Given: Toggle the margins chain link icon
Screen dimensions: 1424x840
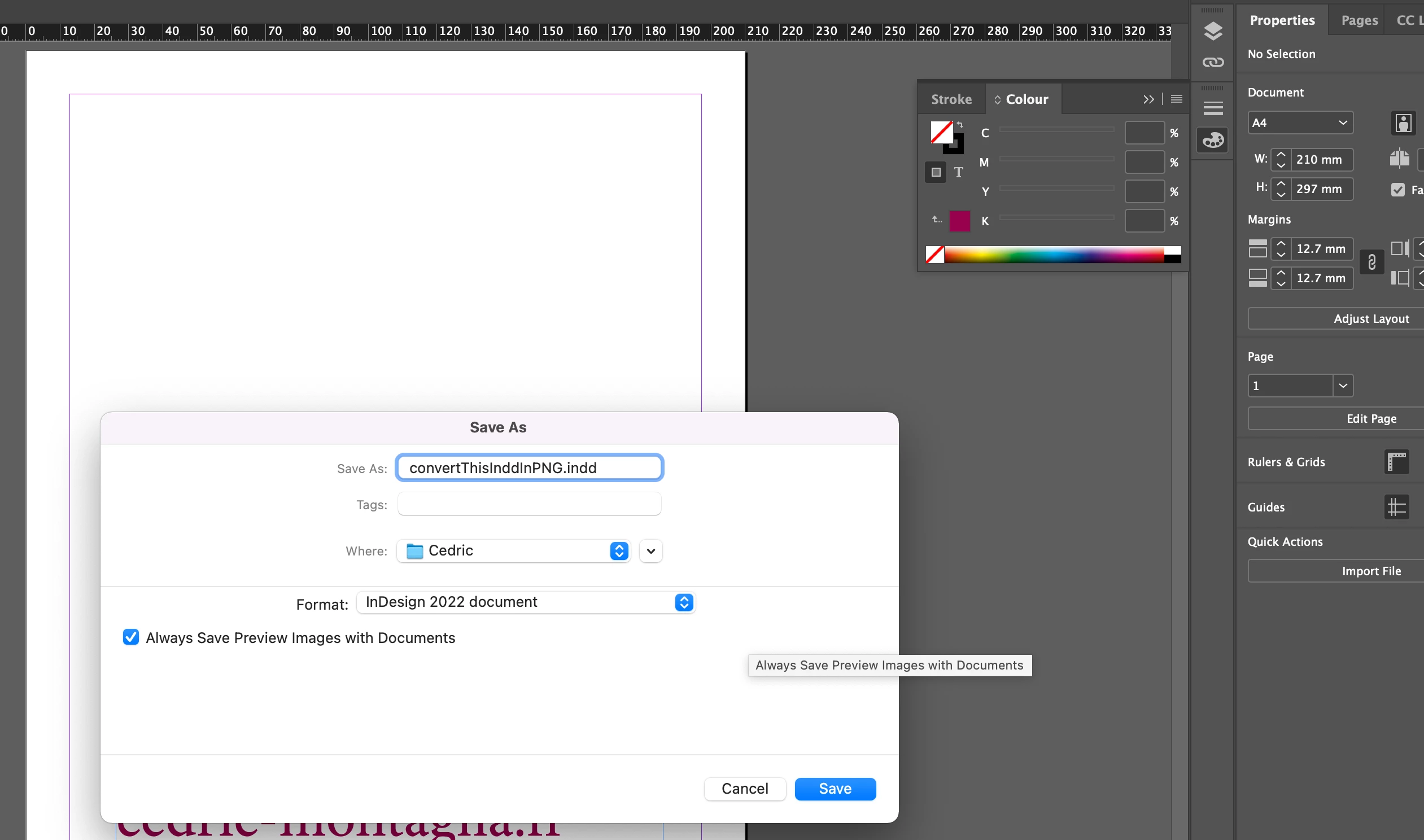Looking at the screenshot, I should [x=1371, y=262].
